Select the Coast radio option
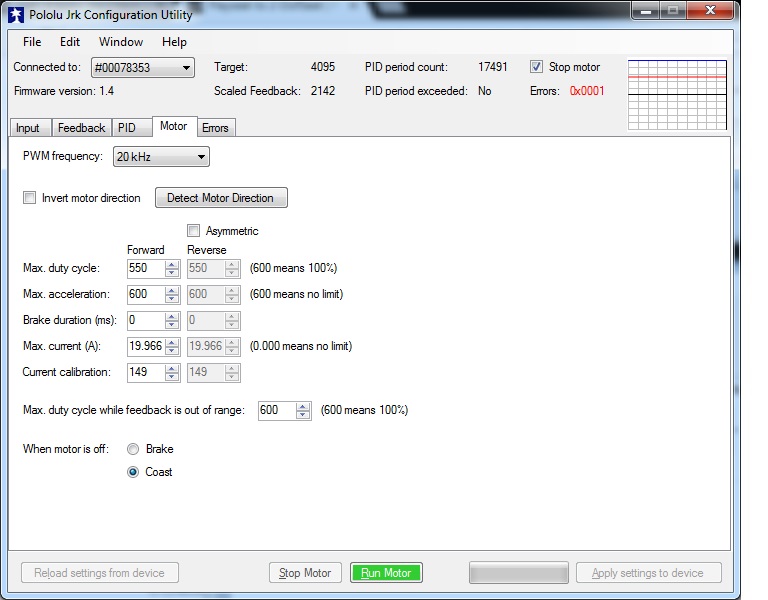The height and width of the screenshot is (600, 768). 133,472
